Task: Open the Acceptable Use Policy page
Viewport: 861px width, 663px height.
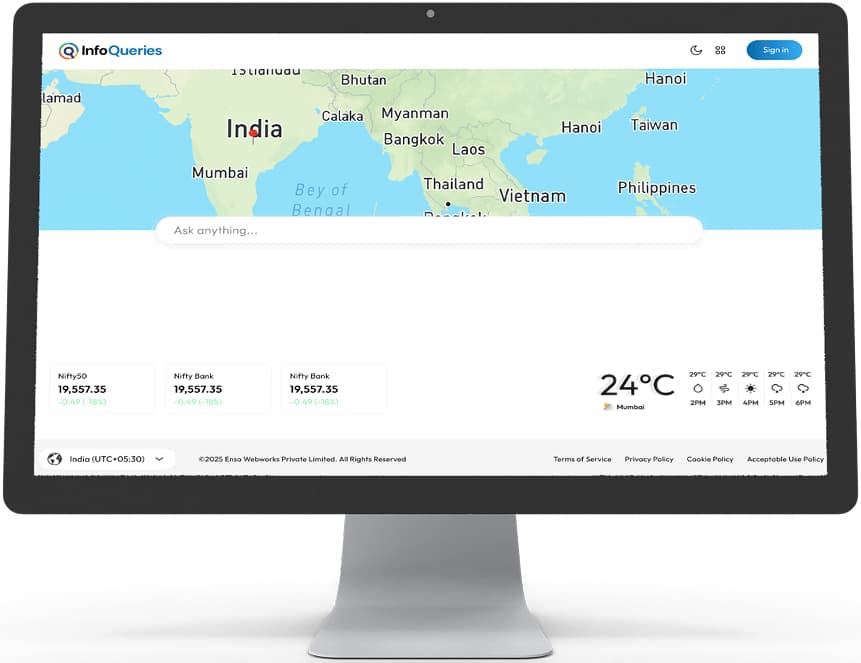Action: (x=786, y=459)
